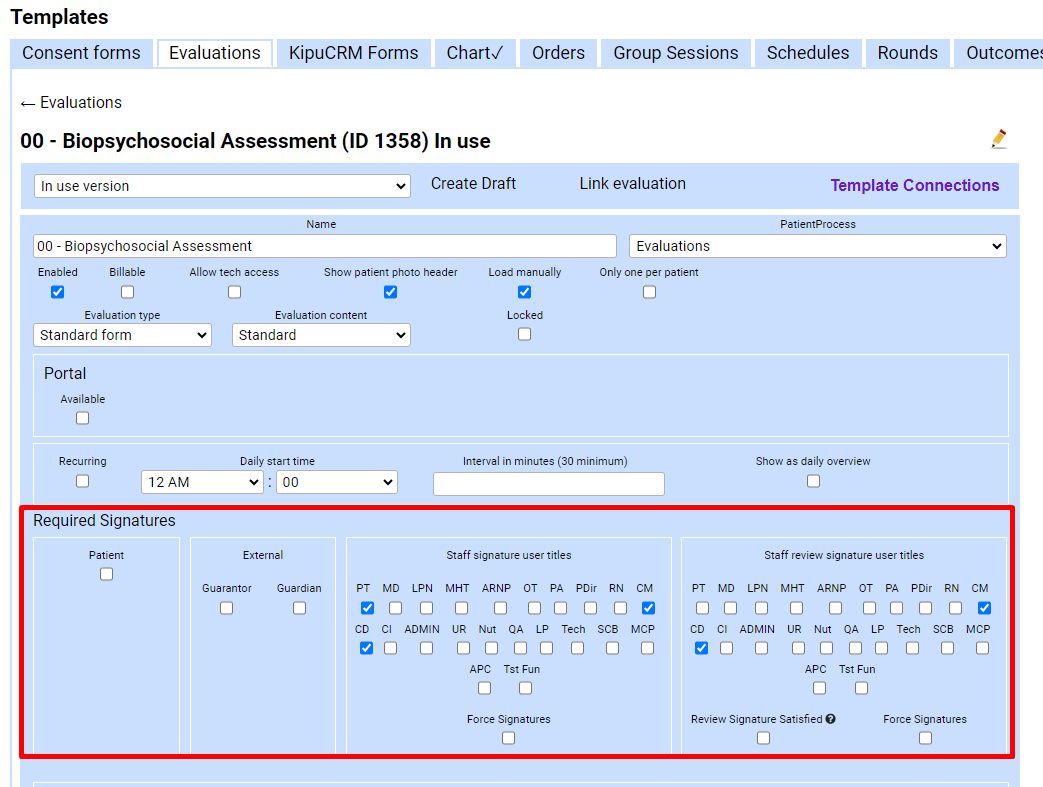Click the Review Signature Satisfied help icon
The image size is (1043, 787).
click(830, 719)
